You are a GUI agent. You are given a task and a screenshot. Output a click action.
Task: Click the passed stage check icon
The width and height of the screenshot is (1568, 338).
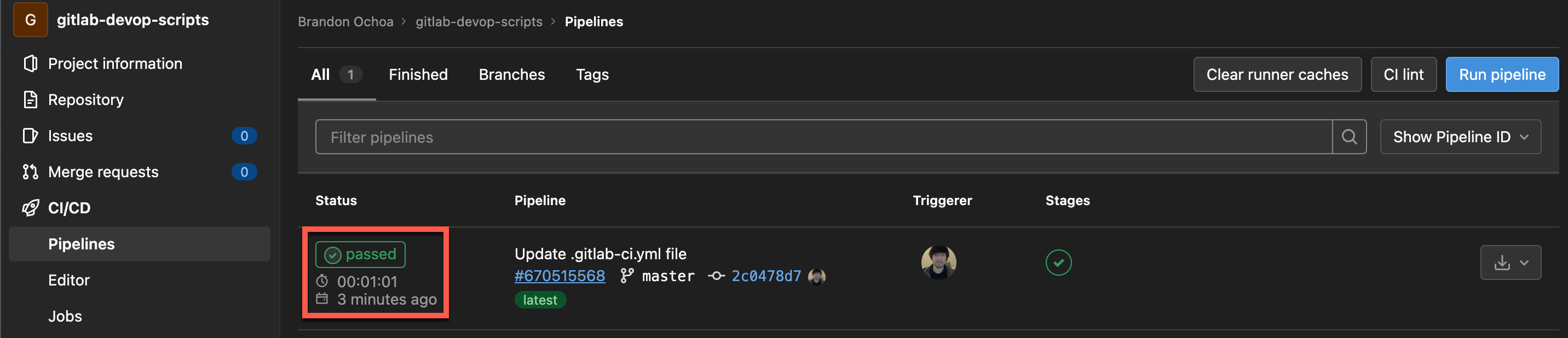[1058, 263]
